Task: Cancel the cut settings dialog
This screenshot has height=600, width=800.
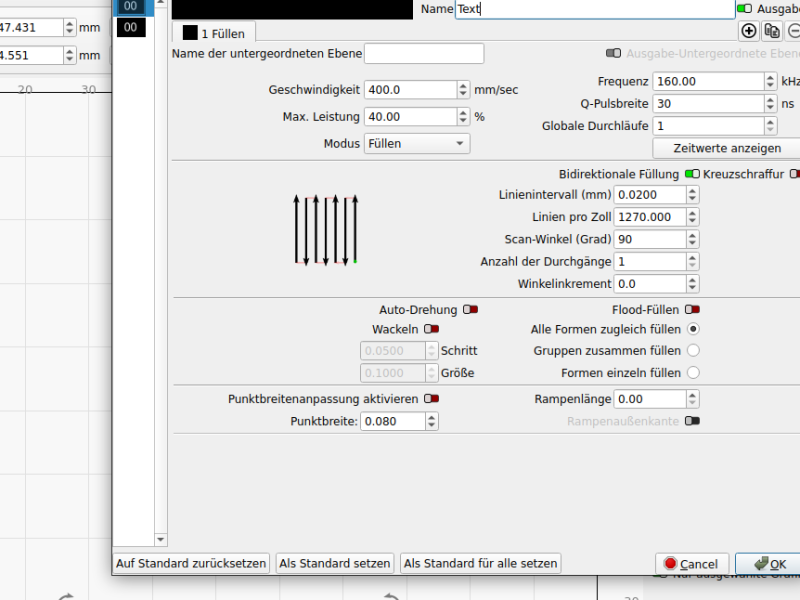Action: point(692,564)
